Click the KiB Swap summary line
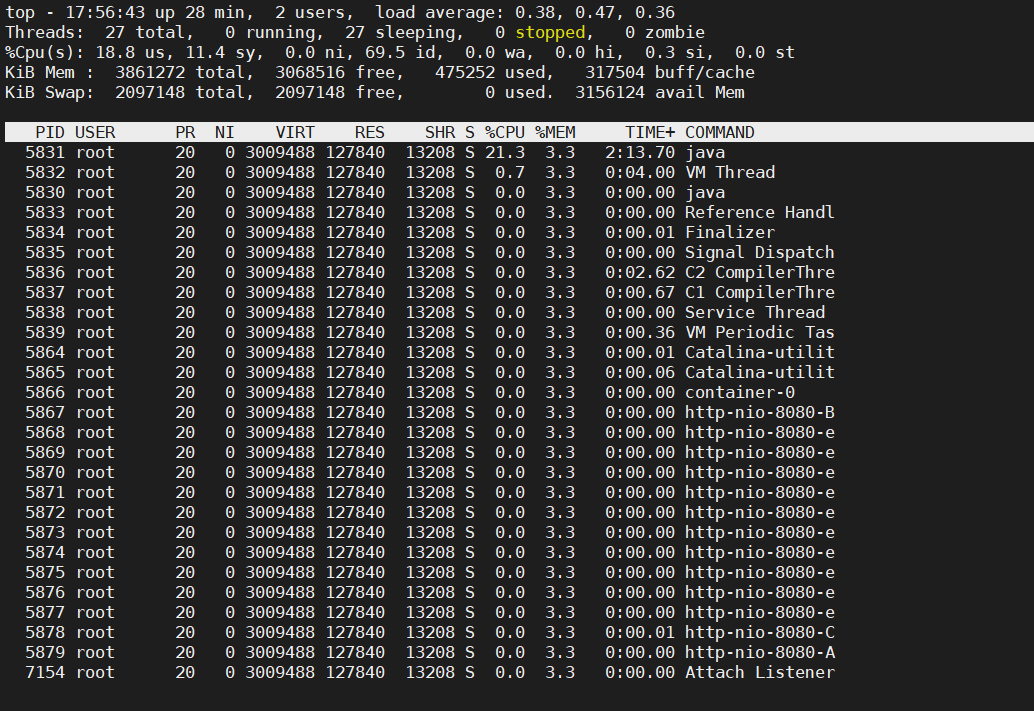1034x711 pixels. tap(300, 91)
